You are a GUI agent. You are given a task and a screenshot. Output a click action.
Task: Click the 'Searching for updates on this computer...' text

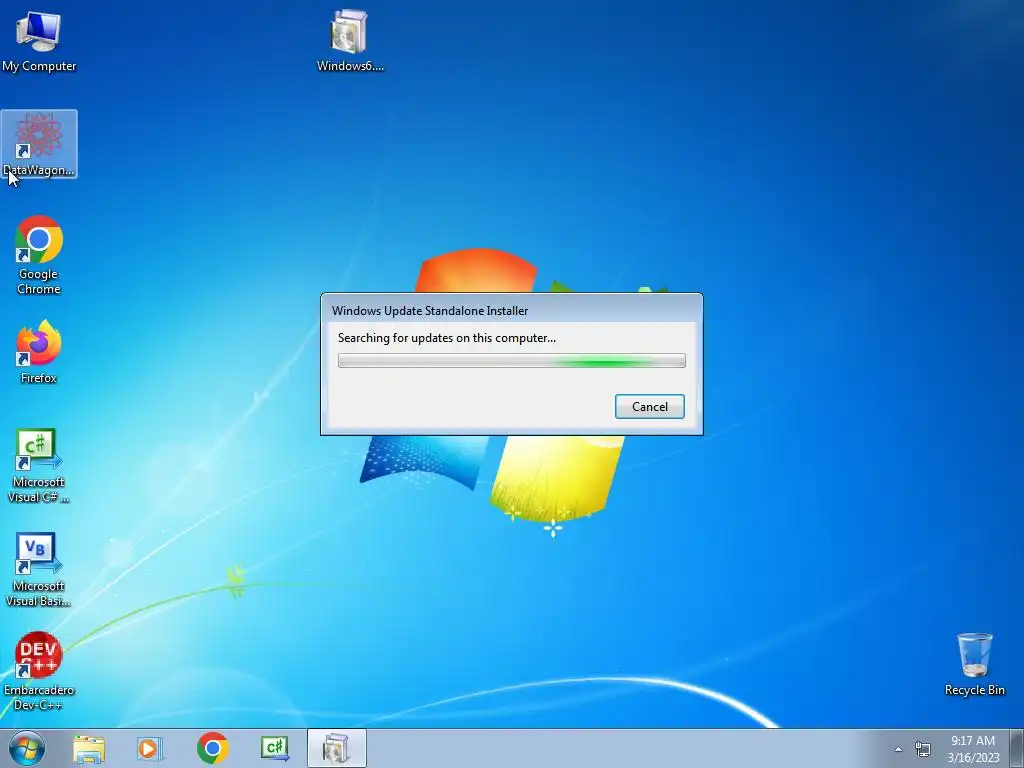[447, 338]
